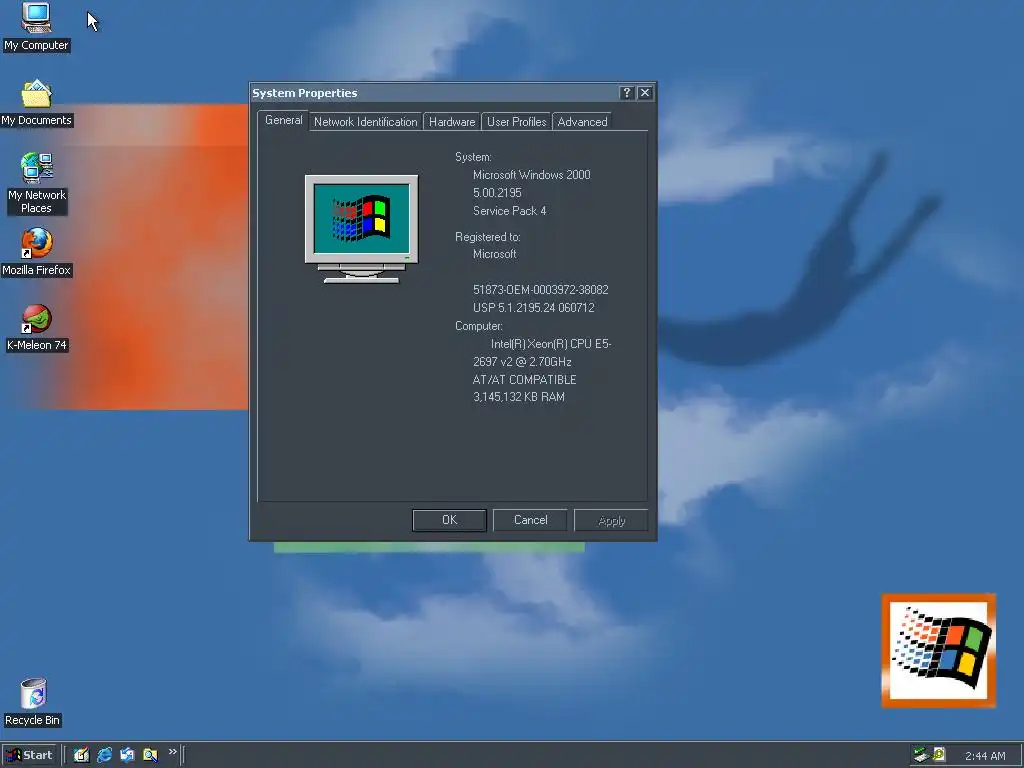Click the 'AT/AT COMPATIBLE' text
The width and height of the screenshot is (1024, 768).
[524, 379]
